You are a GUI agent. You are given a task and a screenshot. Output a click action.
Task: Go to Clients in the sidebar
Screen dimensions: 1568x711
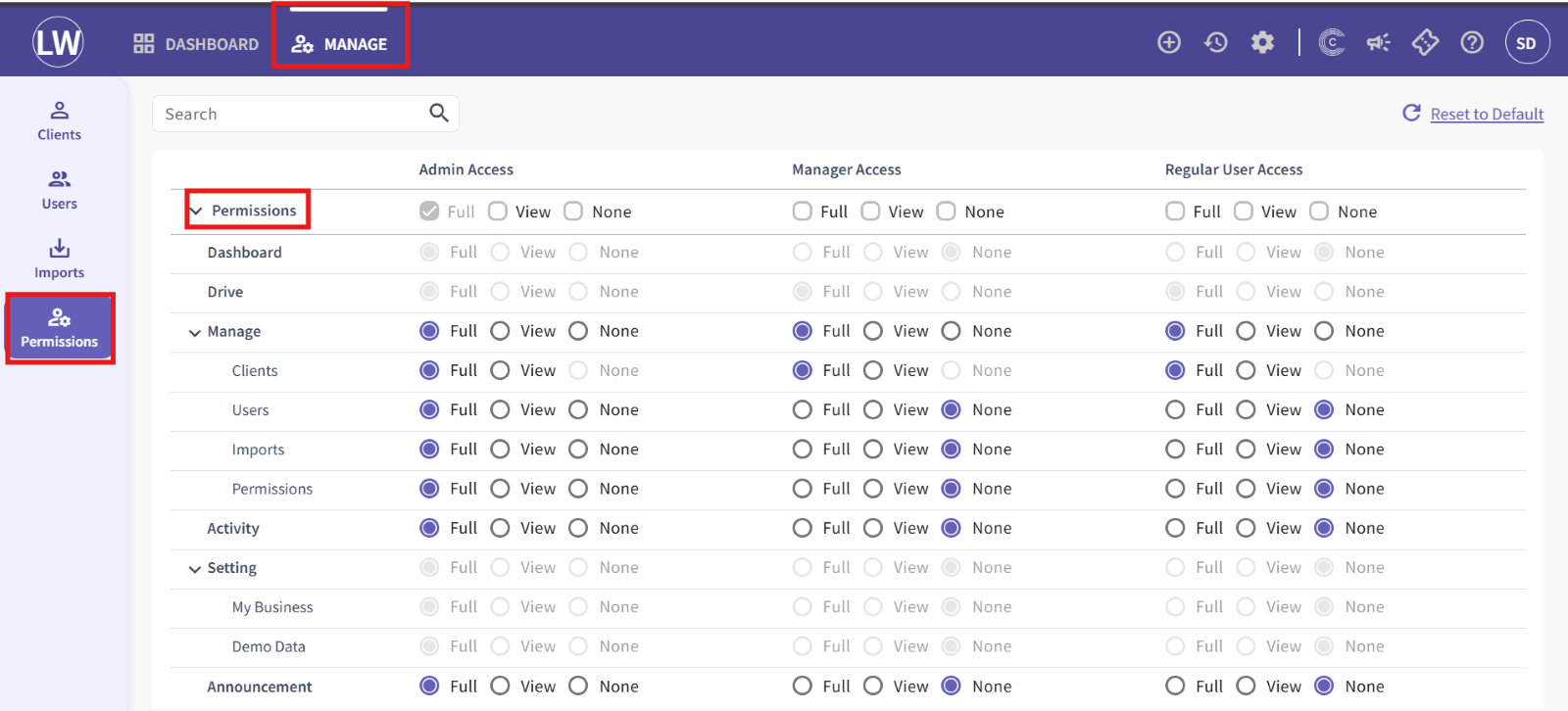click(60, 121)
